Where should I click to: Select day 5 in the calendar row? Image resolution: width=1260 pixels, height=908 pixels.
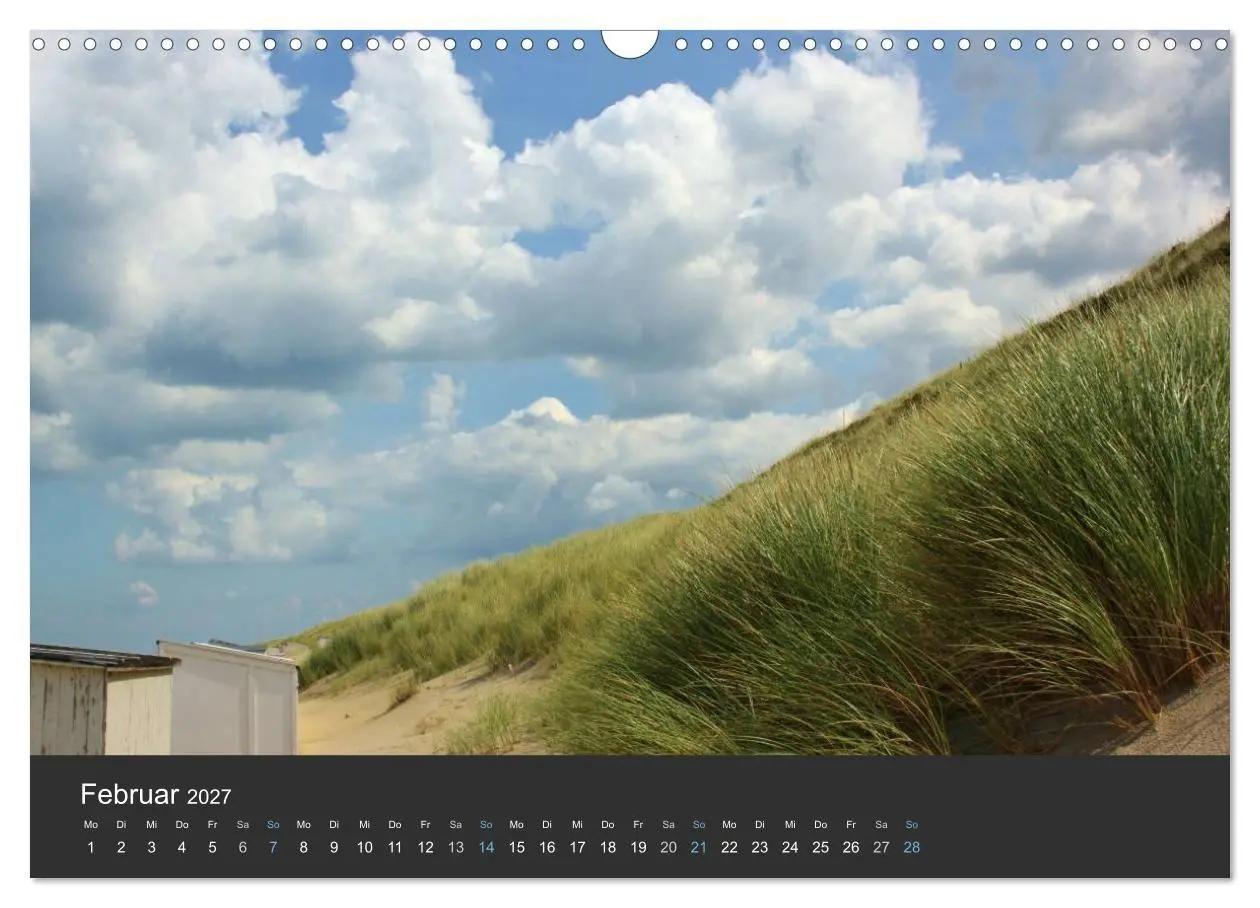tap(212, 847)
